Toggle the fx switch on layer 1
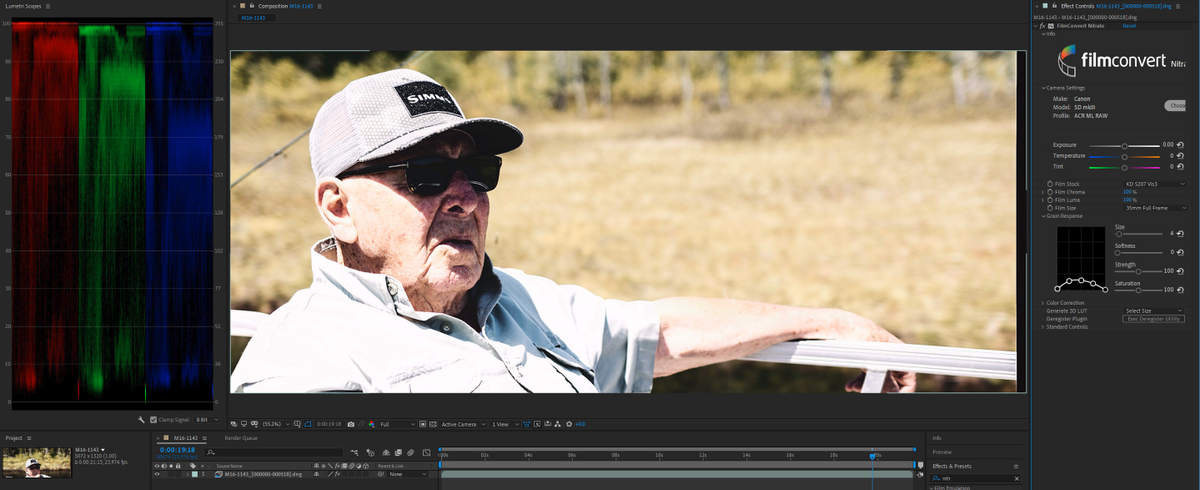Image resolution: width=1200 pixels, height=490 pixels. 337,474
